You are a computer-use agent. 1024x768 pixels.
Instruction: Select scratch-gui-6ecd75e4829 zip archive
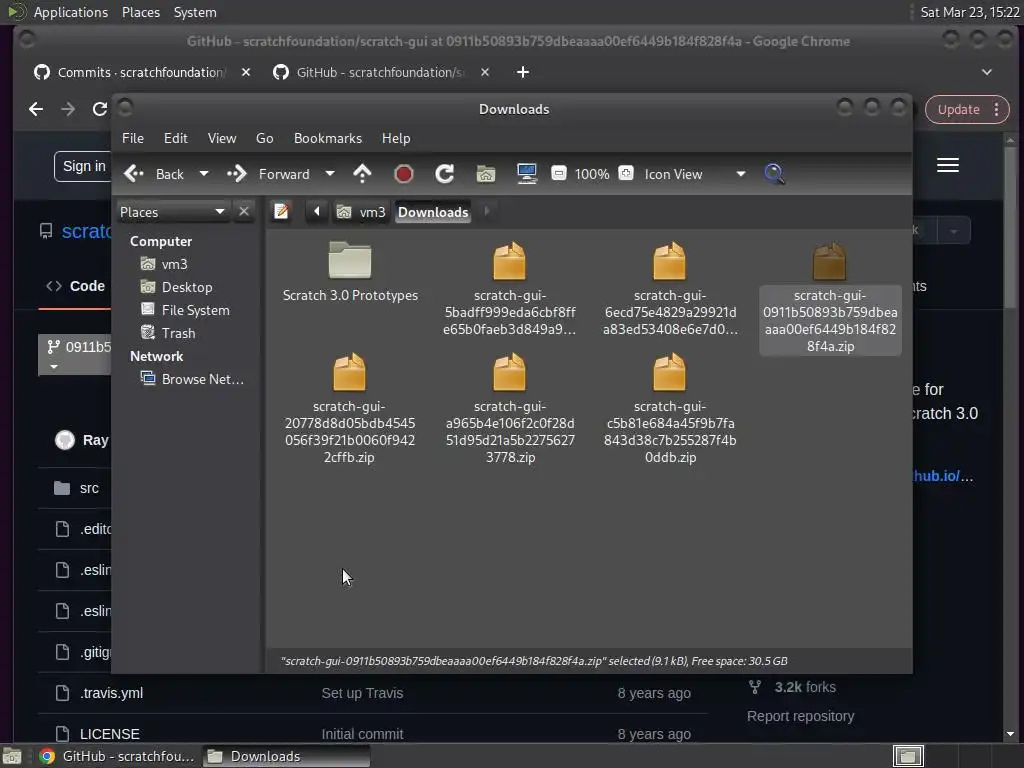670,289
